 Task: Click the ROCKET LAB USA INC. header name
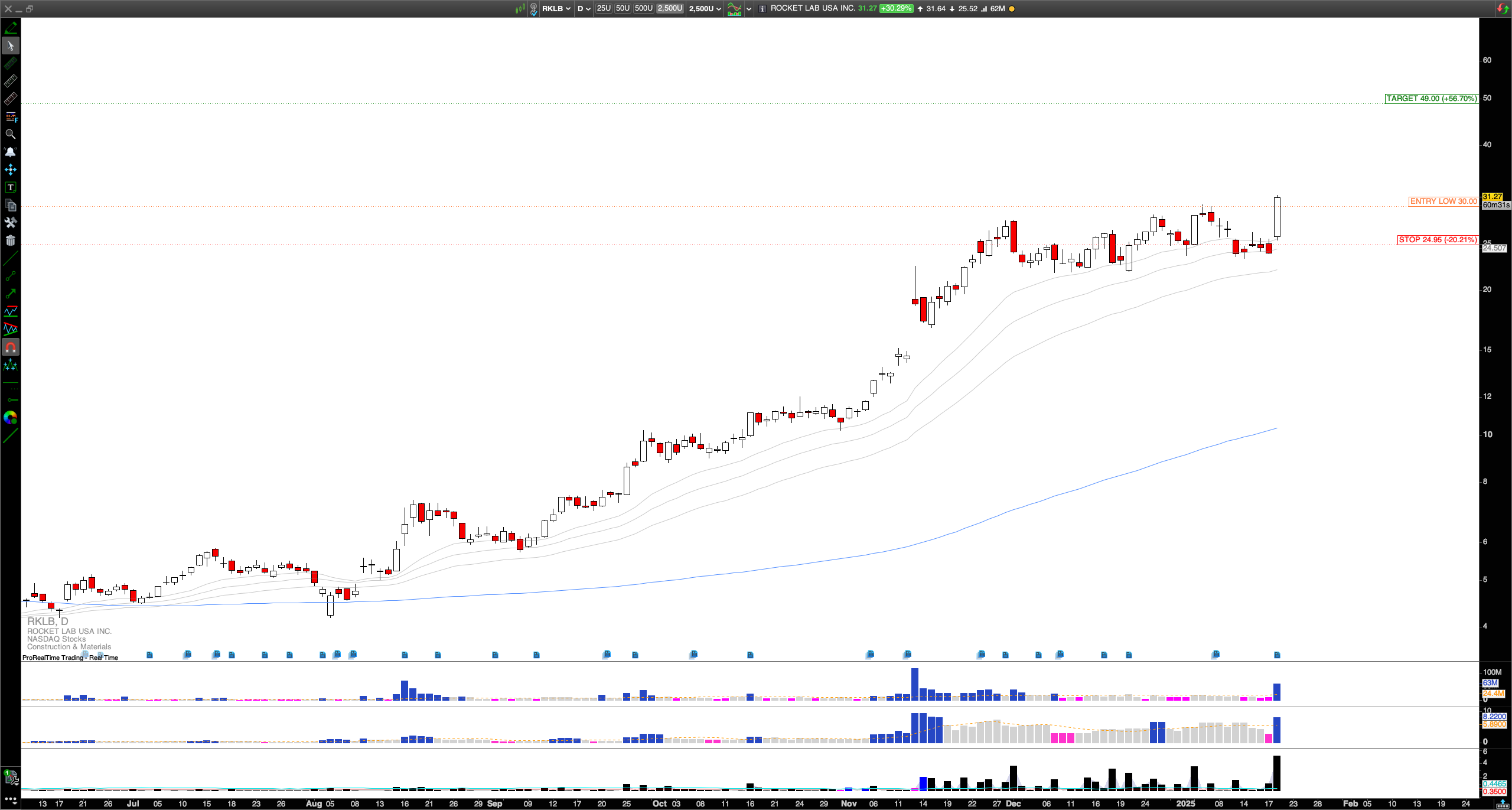813,8
